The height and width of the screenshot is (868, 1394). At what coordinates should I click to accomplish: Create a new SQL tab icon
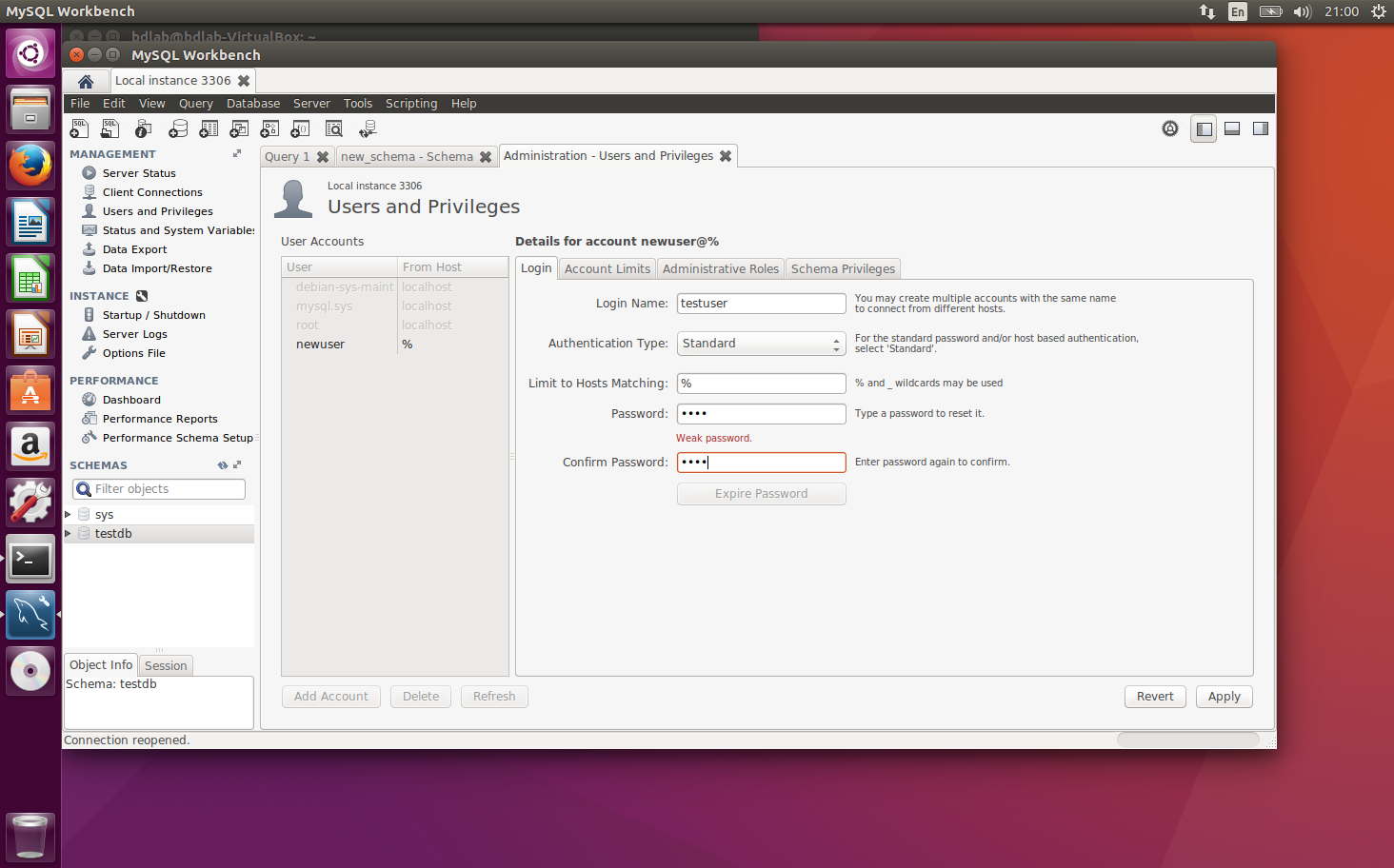pyautogui.click(x=79, y=128)
